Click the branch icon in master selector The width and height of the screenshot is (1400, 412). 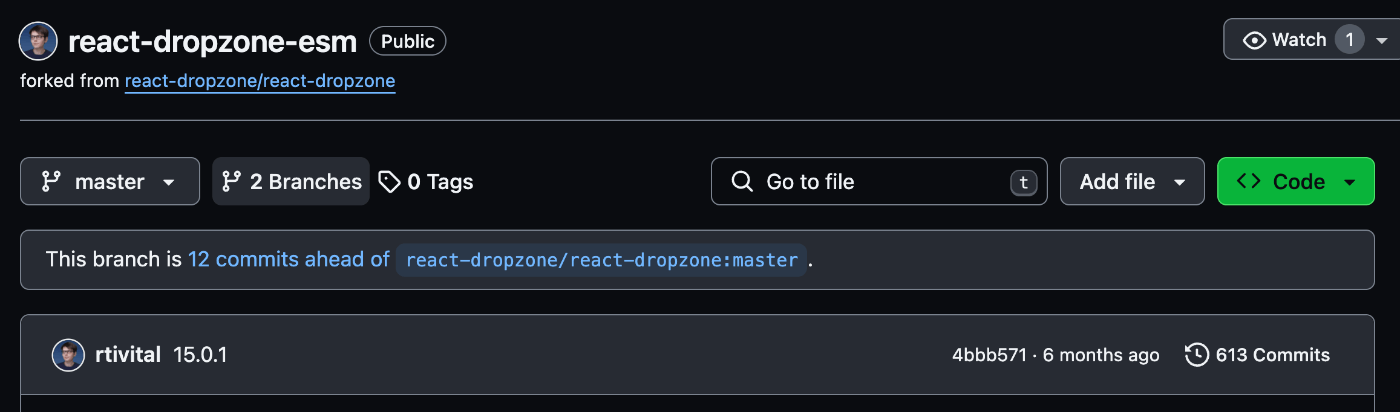(51, 182)
